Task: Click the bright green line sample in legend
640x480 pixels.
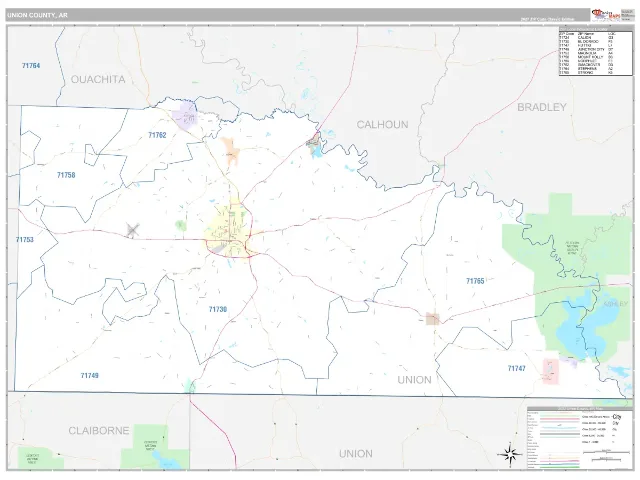Action: 560,467
